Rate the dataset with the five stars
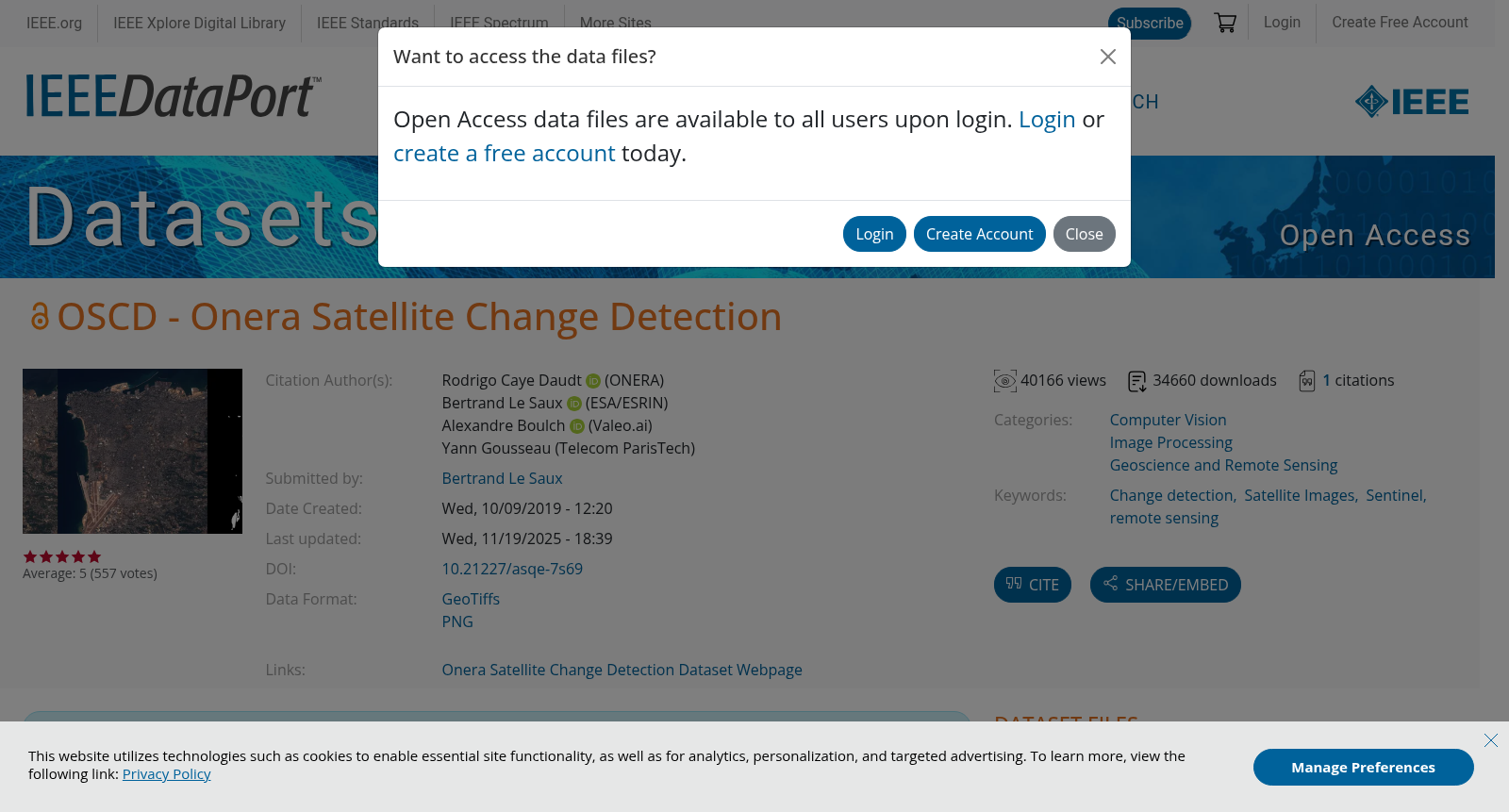Viewport: 1509px width, 812px height. click(x=61, y=556)
